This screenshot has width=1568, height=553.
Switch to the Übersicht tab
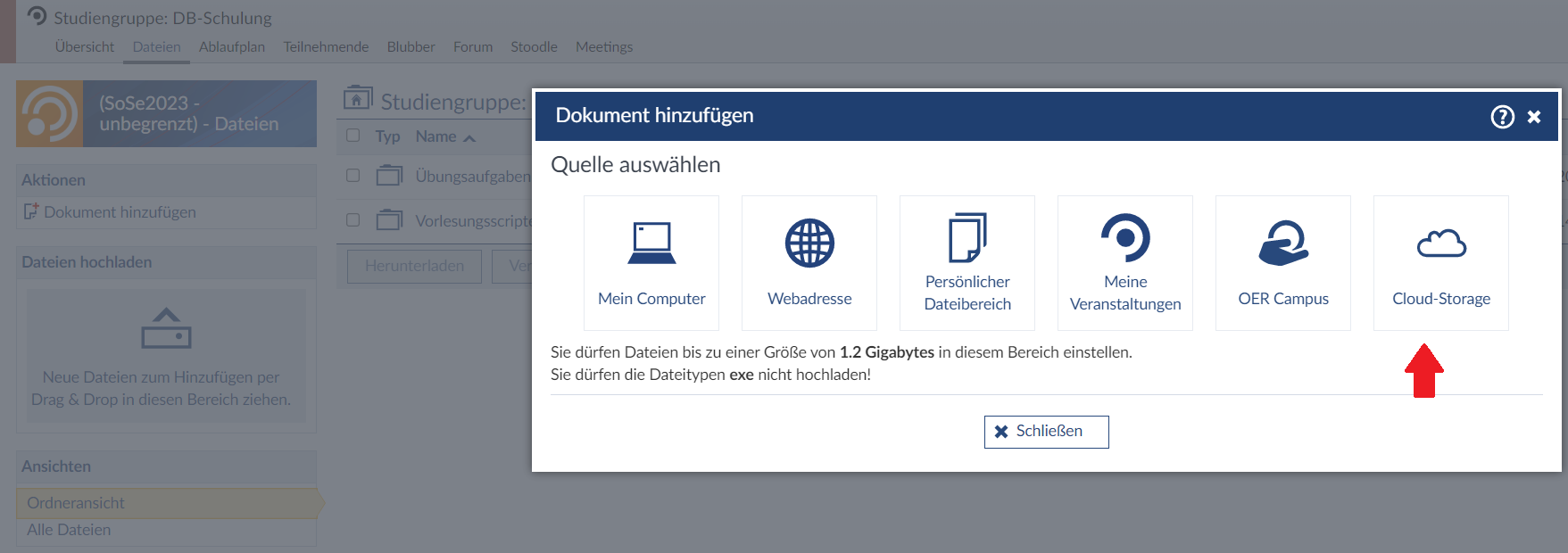85,47
